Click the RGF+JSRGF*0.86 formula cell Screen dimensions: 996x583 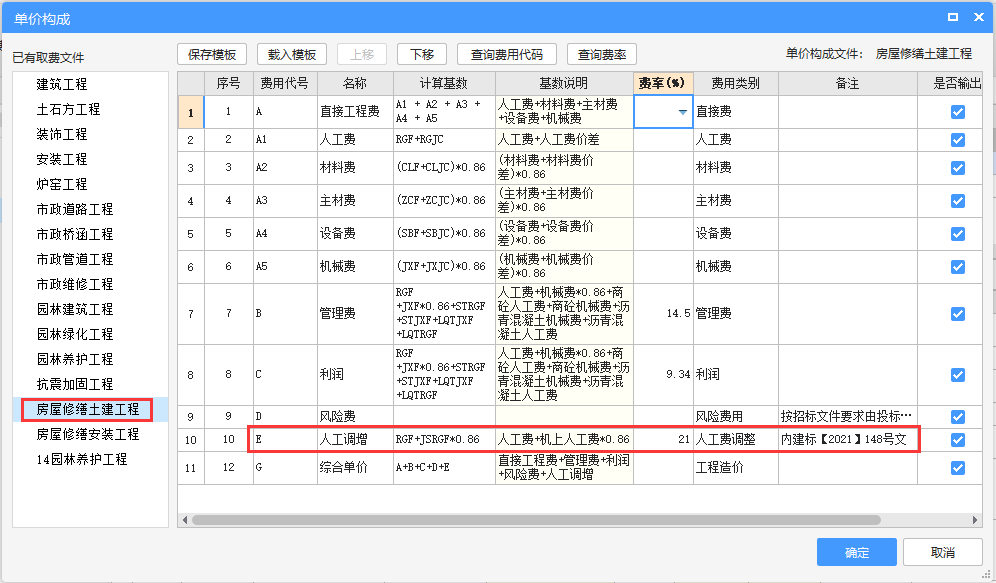point(444,439)
